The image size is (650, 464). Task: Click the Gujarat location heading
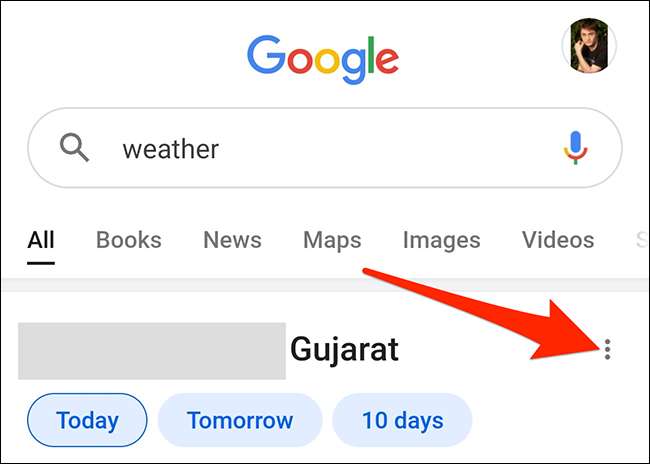[x=344, y=350]
